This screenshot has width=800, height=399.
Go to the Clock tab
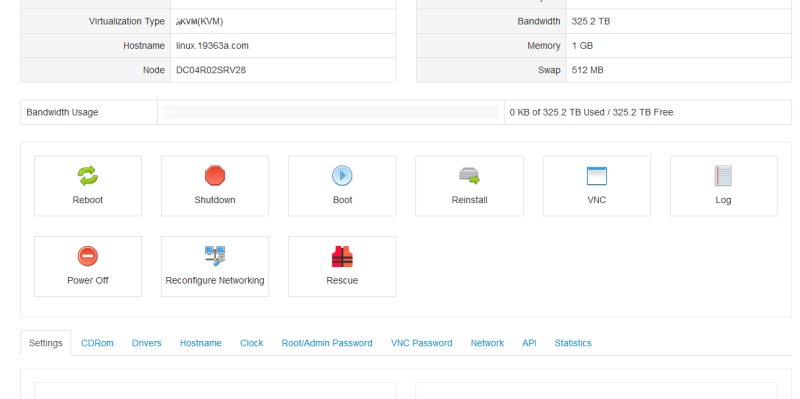pos(252,343)
